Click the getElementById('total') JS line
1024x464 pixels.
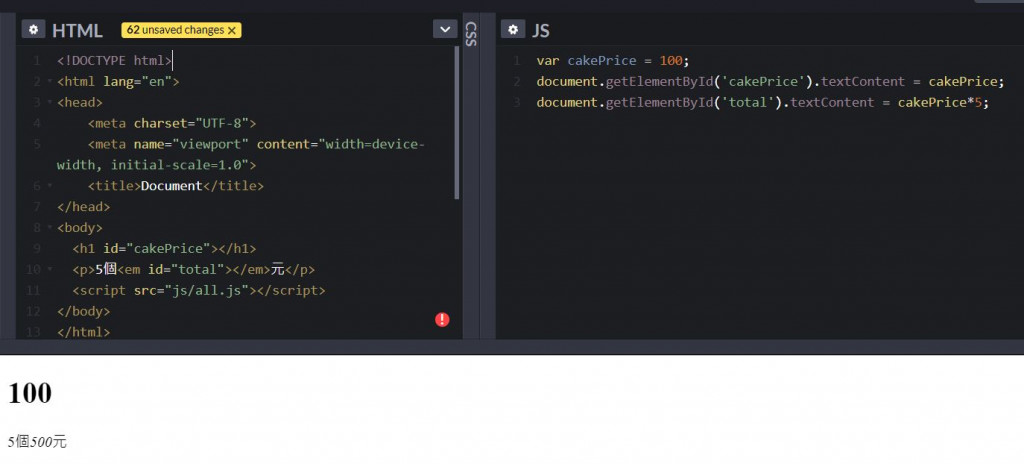[763, 103]
